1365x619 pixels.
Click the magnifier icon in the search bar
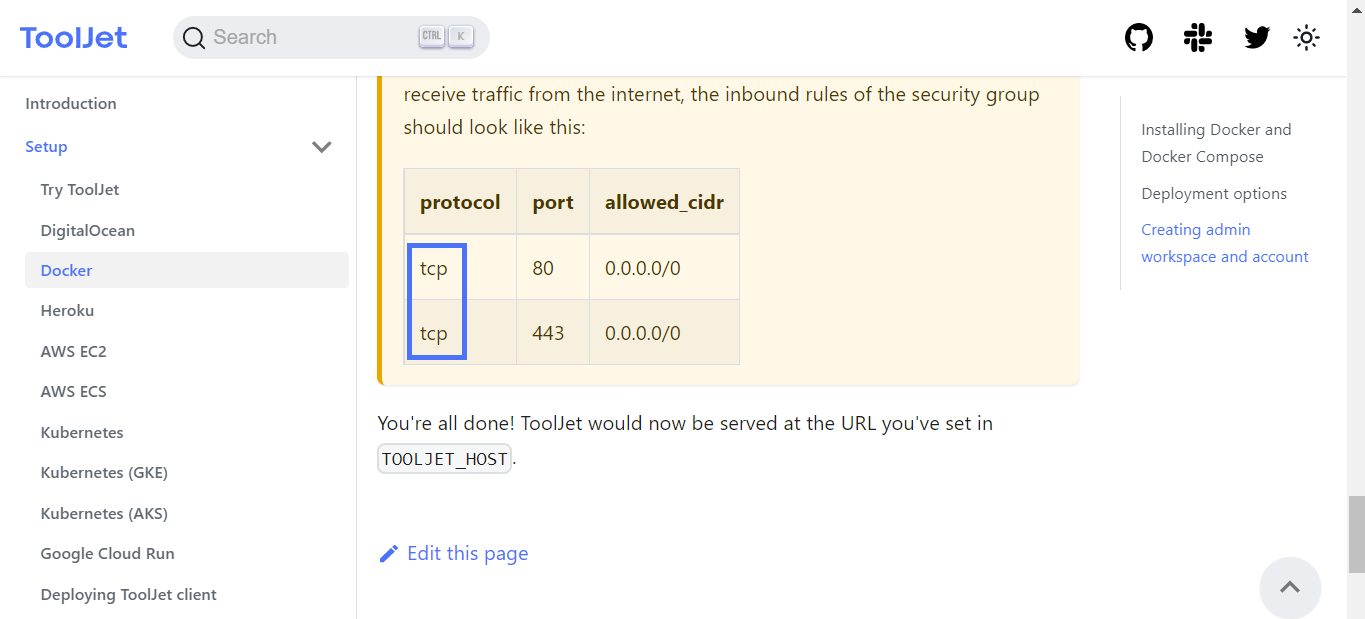click(194, 37)
